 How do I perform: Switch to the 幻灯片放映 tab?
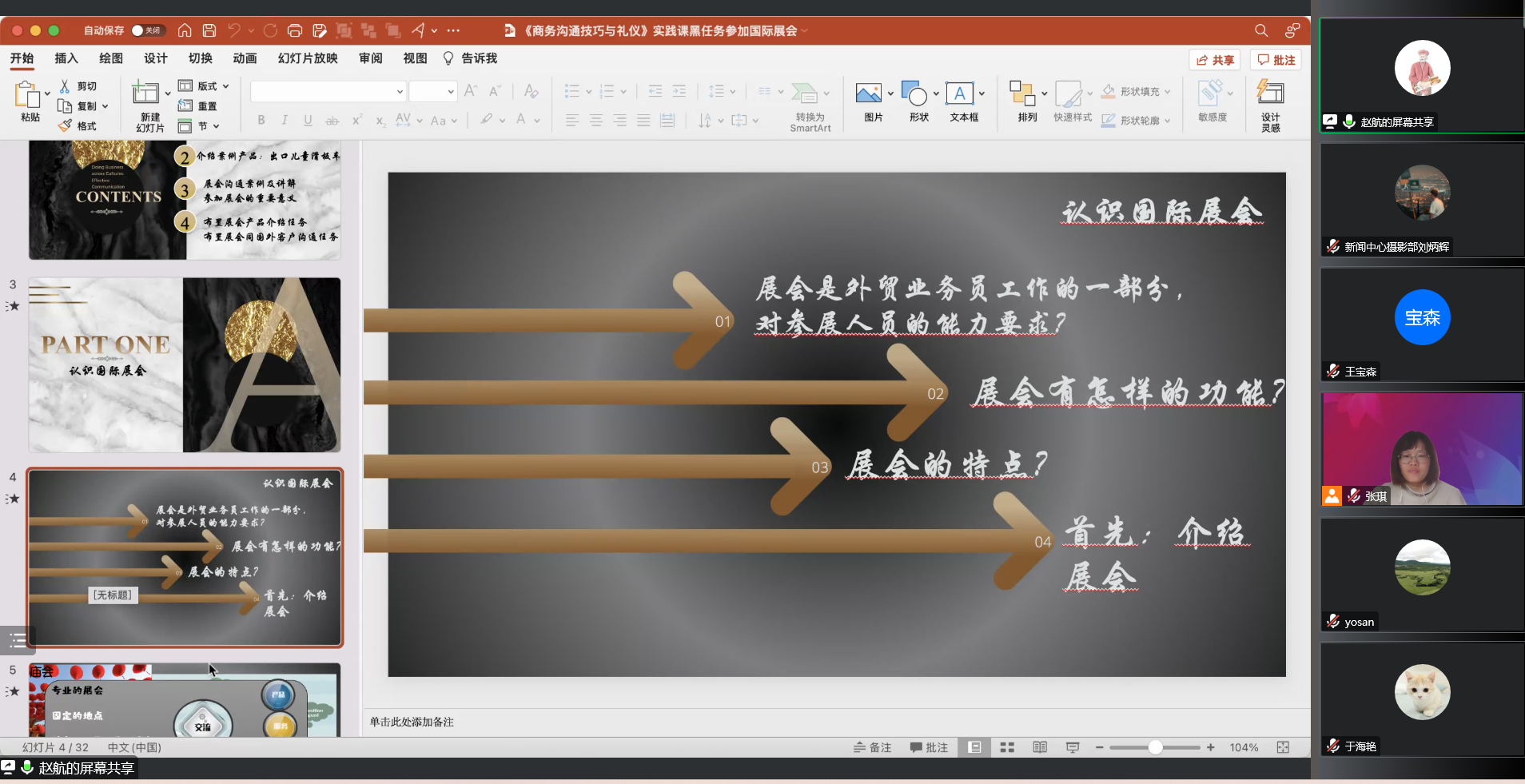(x=308, y=58)
